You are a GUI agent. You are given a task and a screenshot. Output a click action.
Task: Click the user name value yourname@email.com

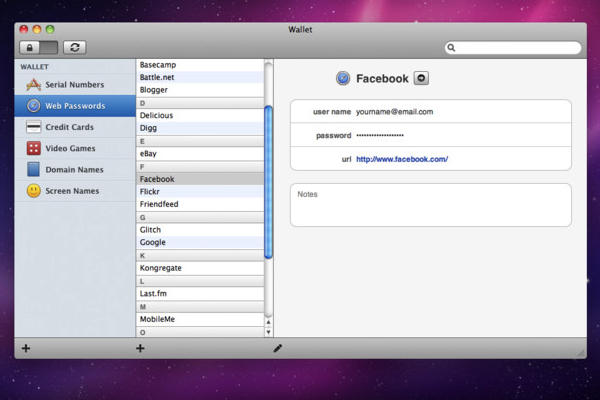tap(395, 112)
